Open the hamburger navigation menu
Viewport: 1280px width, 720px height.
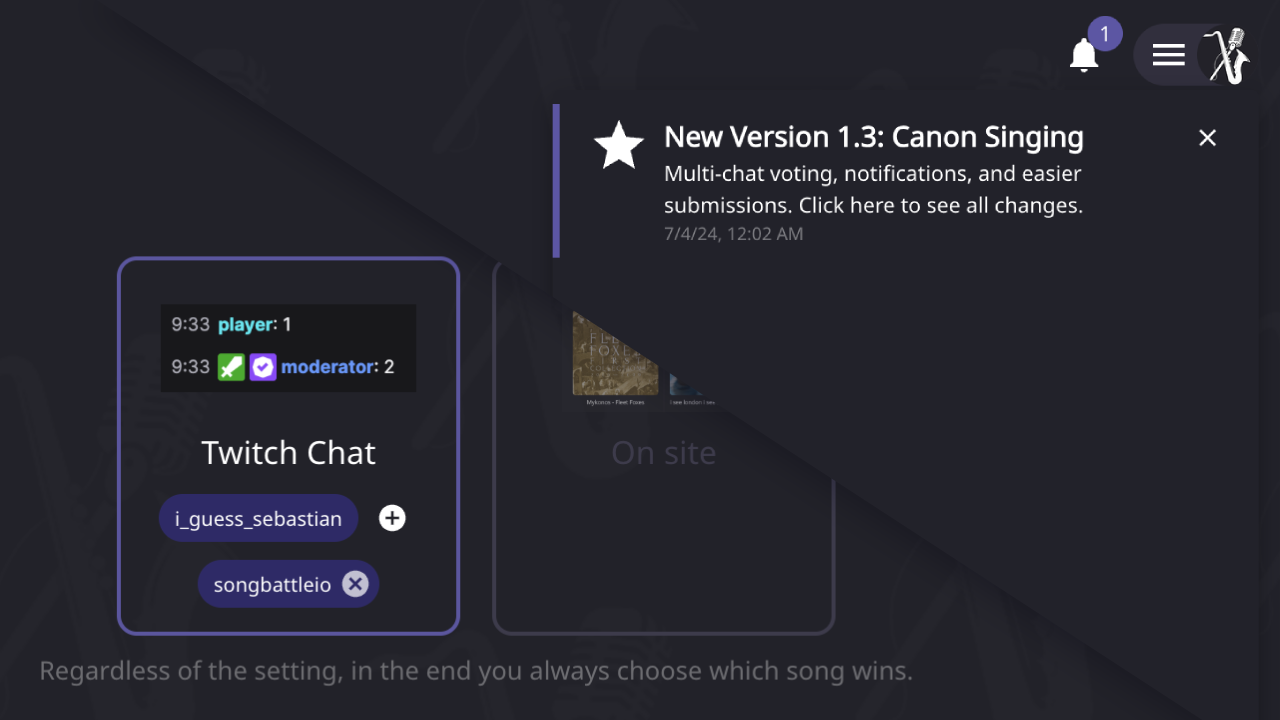pyautogui.click(x=1168, y=55)
